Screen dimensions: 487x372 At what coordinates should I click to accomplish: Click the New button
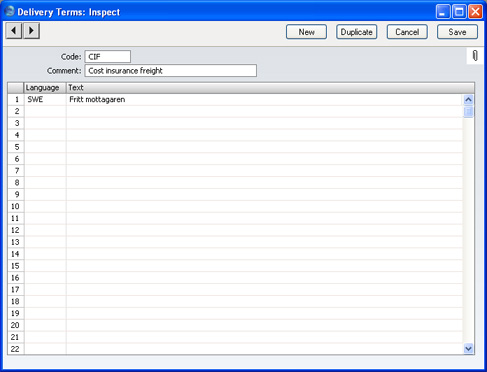306,32
